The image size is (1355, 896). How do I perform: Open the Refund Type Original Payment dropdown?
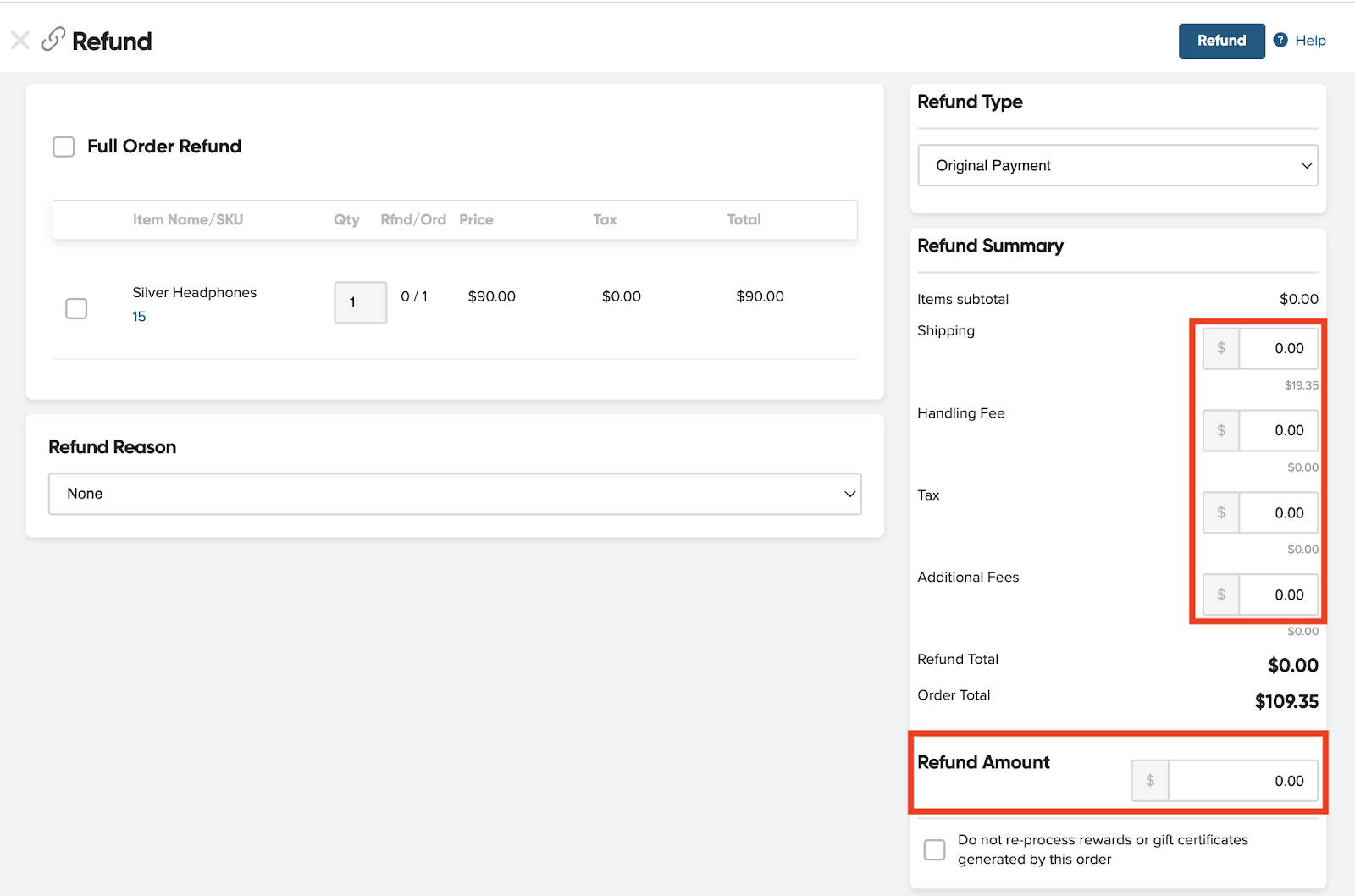point(1118,165)
